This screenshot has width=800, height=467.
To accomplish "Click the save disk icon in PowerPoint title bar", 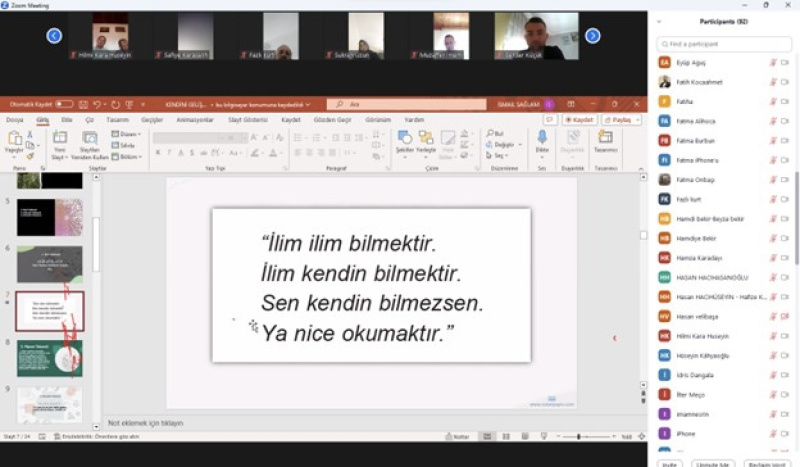I will click(x=83, y=104).
